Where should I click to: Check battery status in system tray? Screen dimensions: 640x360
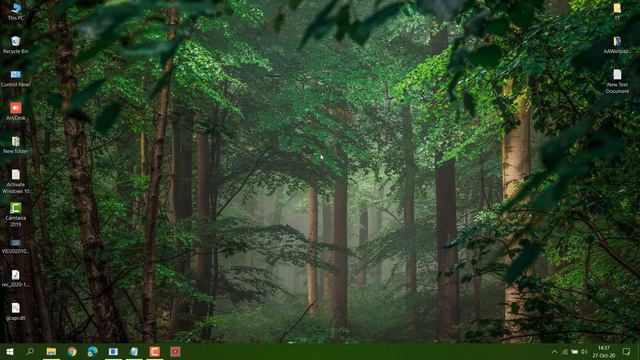pyautogui.click(x=575, y=352)
